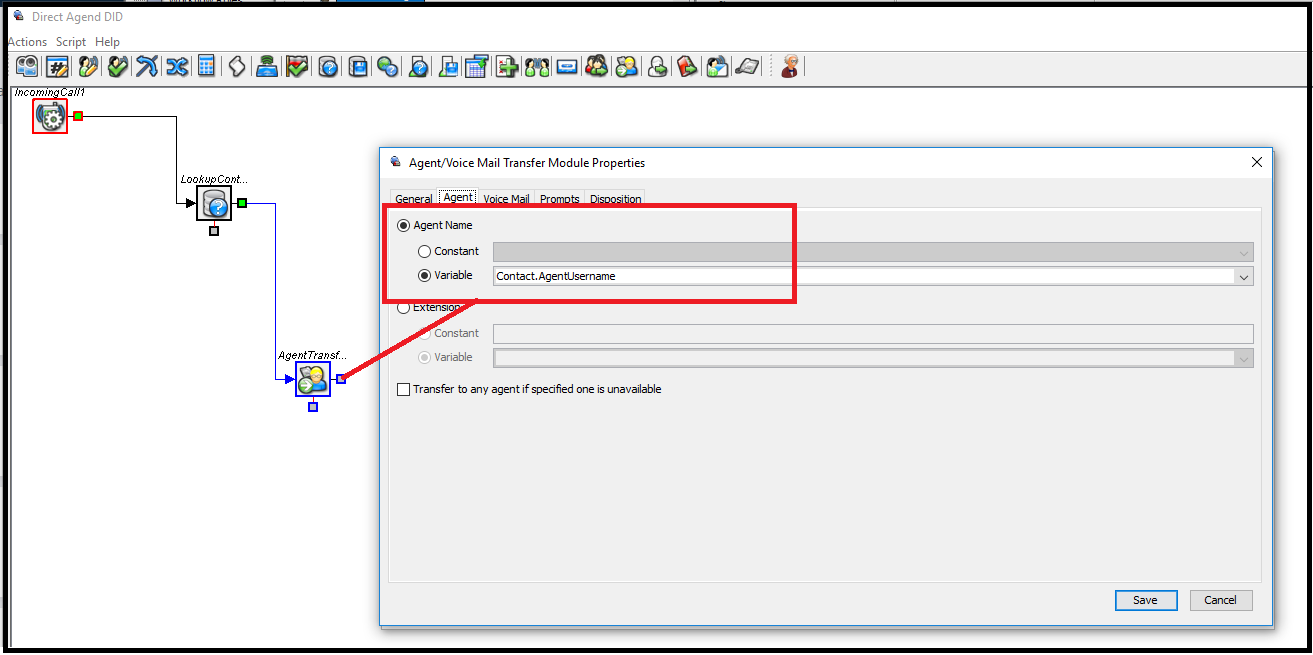Switch to the General tab
This screenshot has width=1313, height=655.
(414, 199)
